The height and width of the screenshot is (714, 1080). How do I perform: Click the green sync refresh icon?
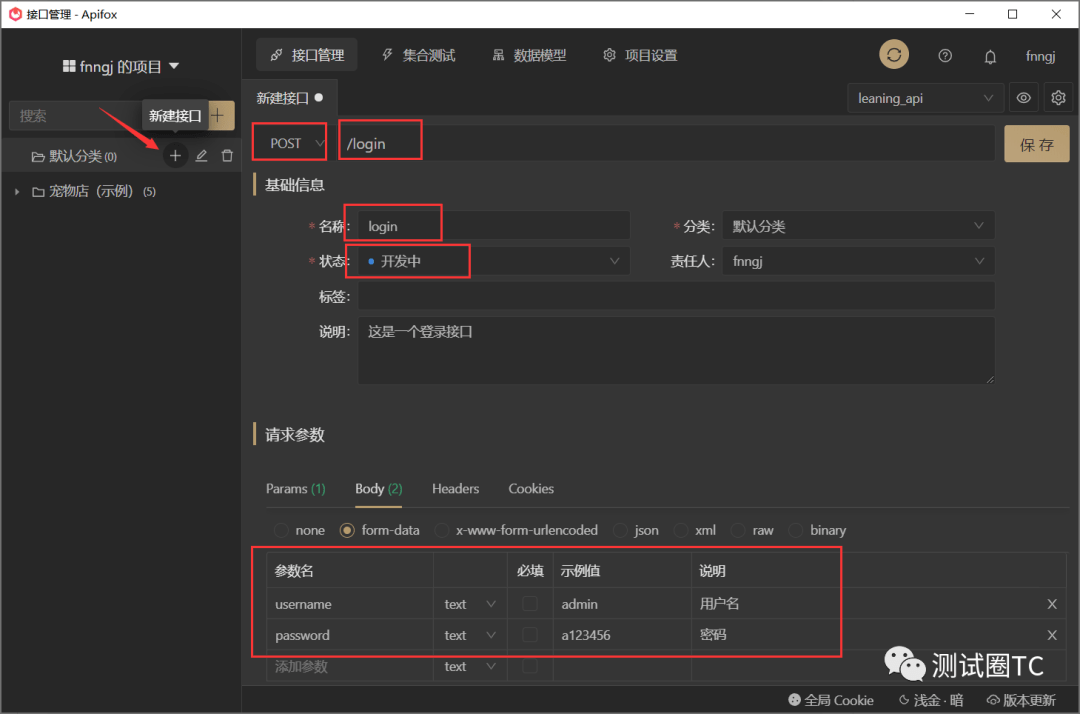coord(893,55)
